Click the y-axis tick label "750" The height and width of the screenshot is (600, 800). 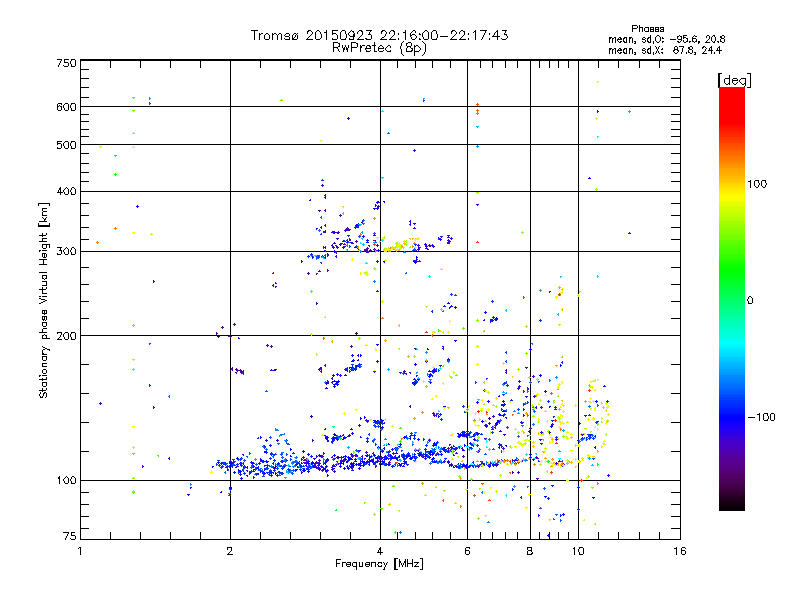click(66, 63)
